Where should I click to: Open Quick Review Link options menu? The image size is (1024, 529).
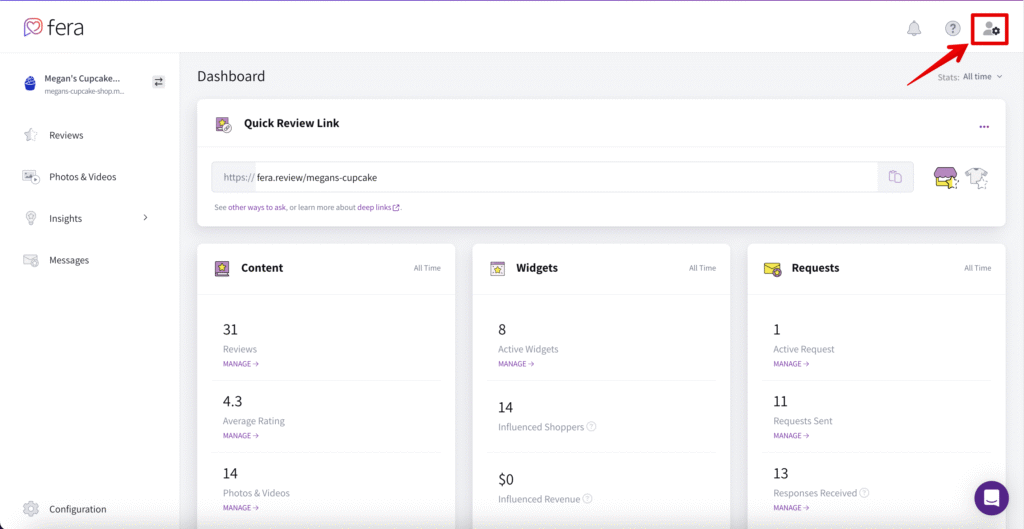(984, 127)
